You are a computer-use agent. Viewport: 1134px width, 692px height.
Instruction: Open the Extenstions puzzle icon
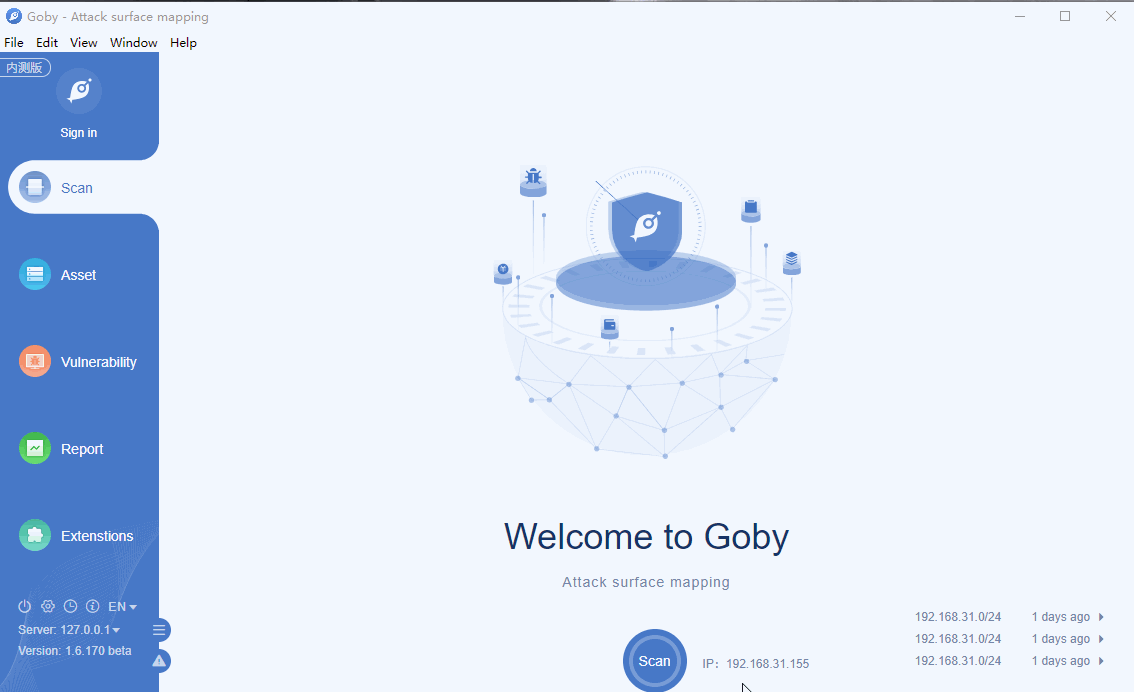[x=35, y=536]
